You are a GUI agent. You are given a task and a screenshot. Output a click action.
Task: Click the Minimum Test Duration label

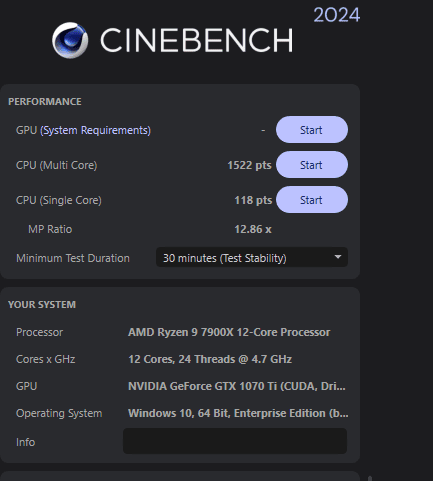[73, 258]
